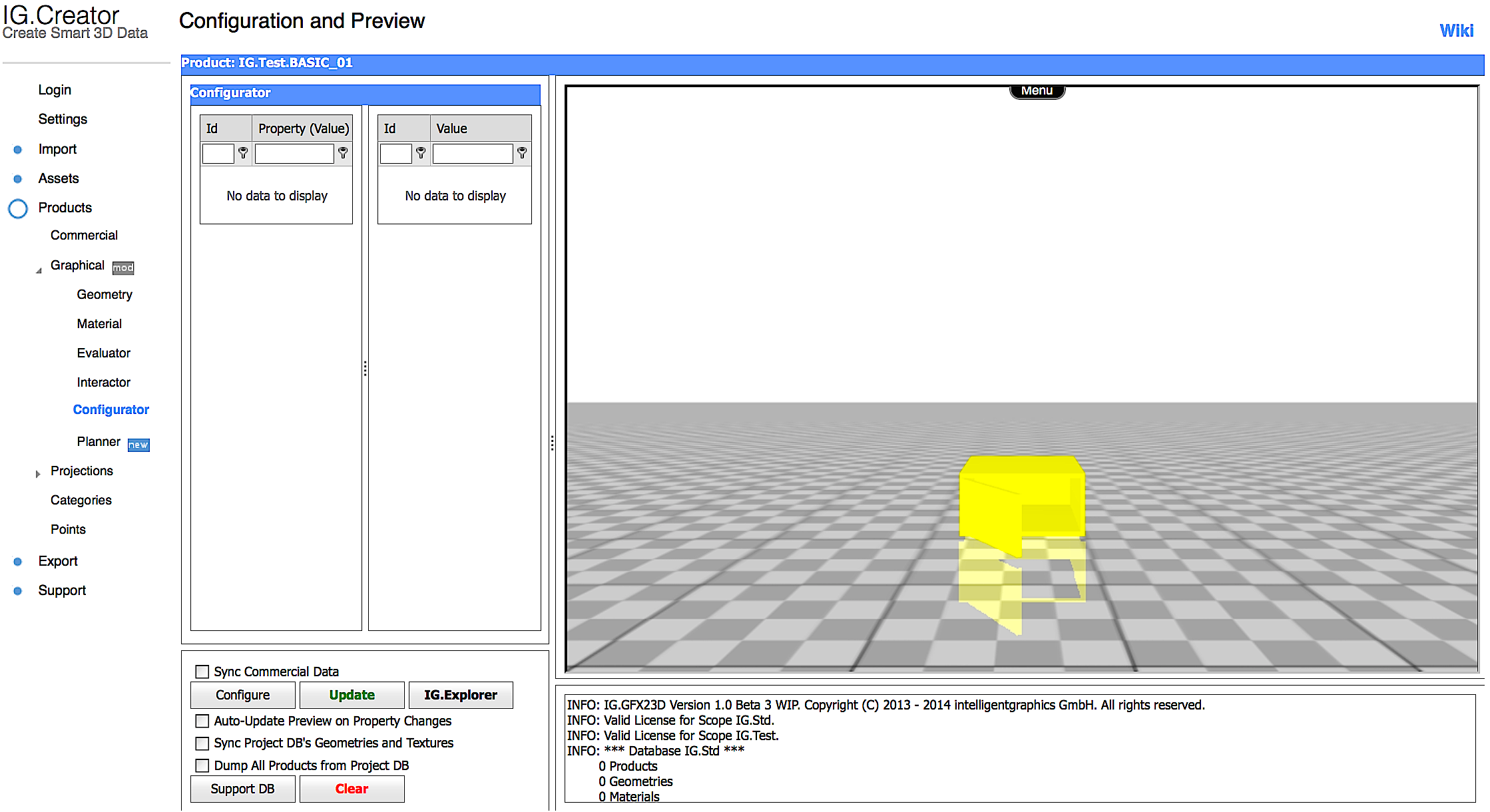The height and width of the screenshot is (812, 1490).
Task: Click the blue bullet beside Import
Action: click(18, 150)
